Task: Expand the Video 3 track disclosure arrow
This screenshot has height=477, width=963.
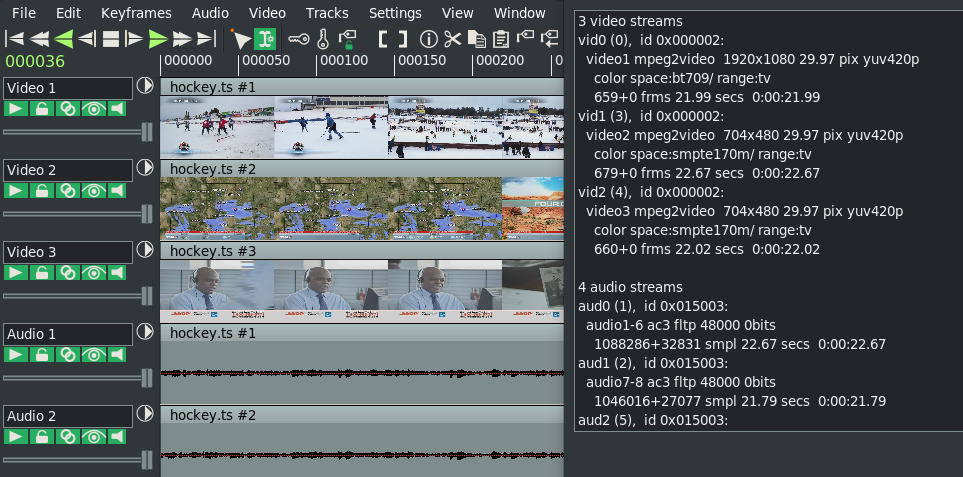Action: pyautogui.click(x=145, y=251)
